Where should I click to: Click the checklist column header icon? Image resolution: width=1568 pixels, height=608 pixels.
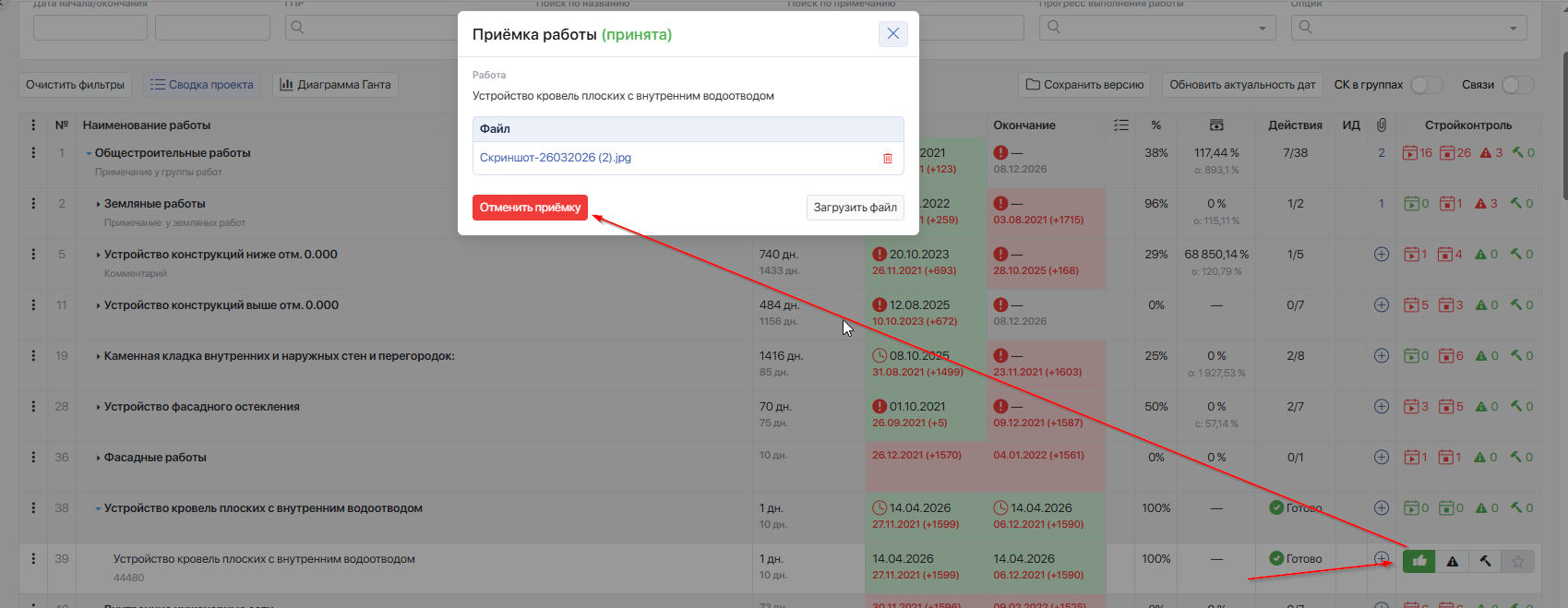coord(1121,125)
